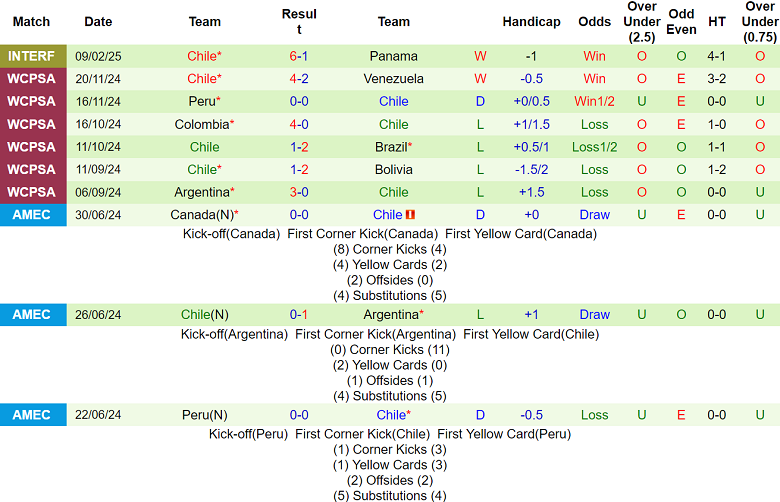780x502 pixels.
Task: Select the WCPSA label dated 16/11/24
Action: (x=33, y=101)
